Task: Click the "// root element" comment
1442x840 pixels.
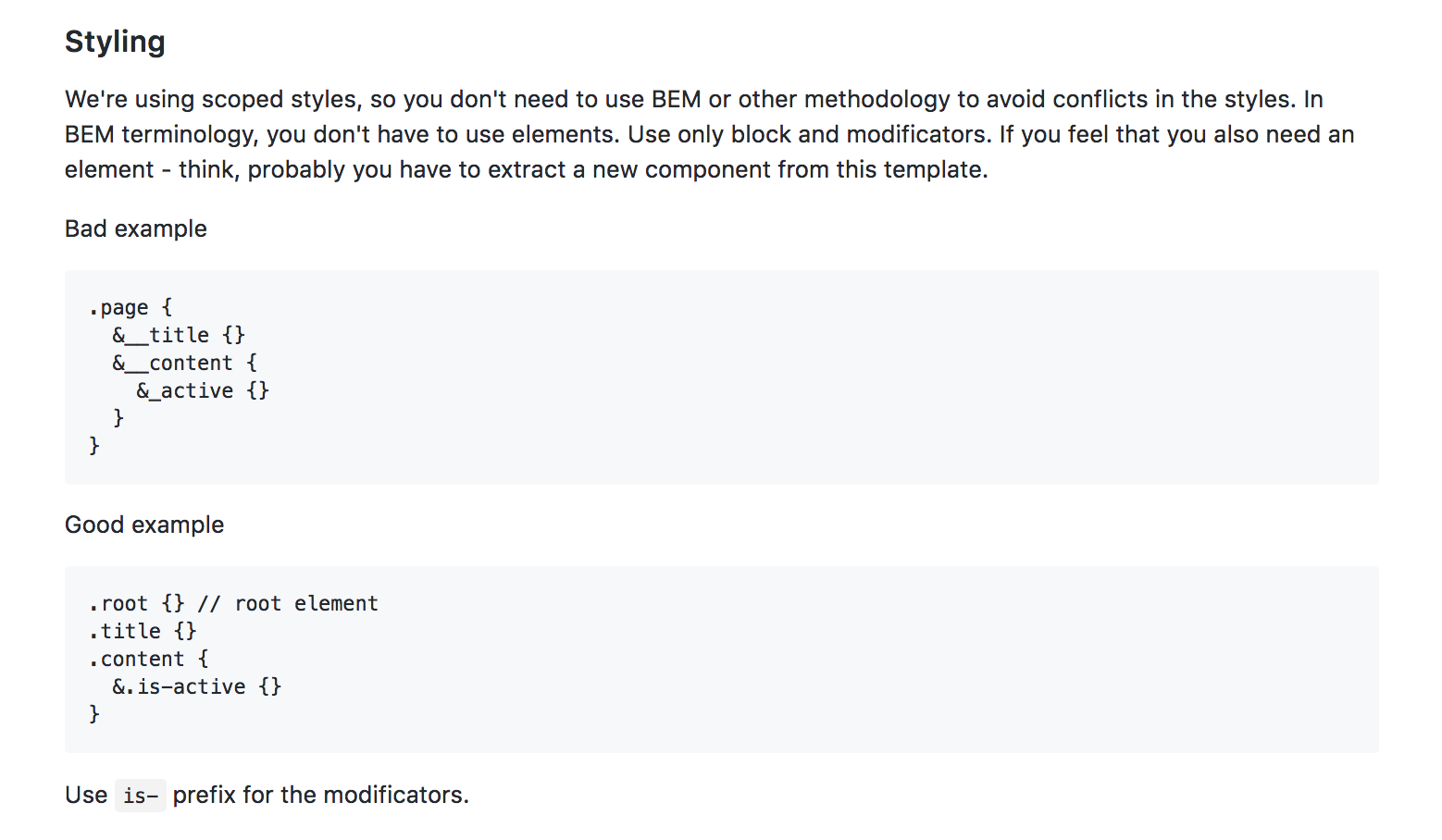Action: tap(288, 603)
